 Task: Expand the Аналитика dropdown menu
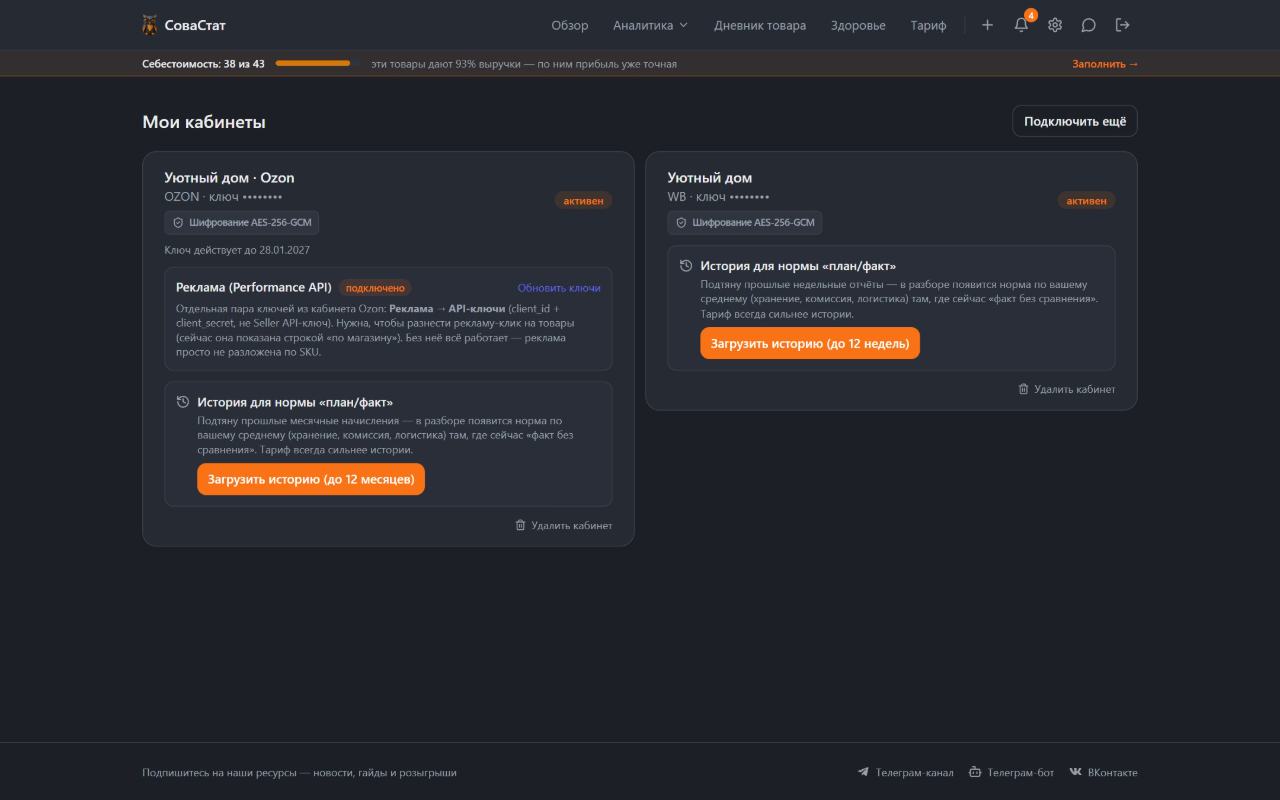pyautogui.click(x=650, y=25)
